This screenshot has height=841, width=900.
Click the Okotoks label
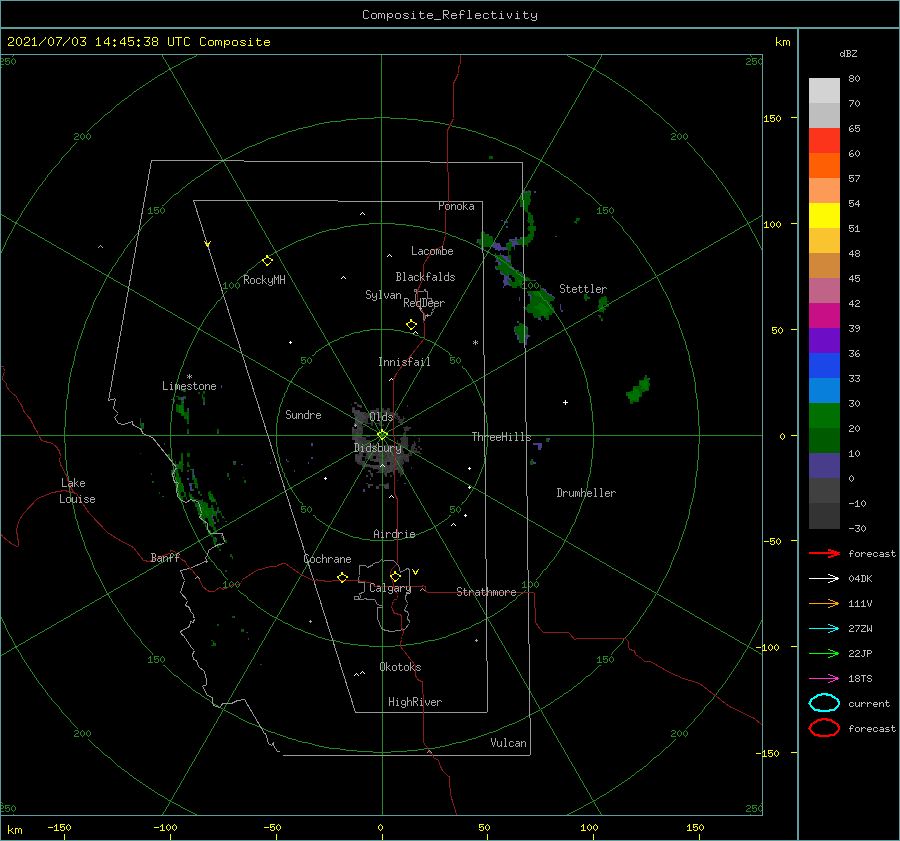pos(400,667)
